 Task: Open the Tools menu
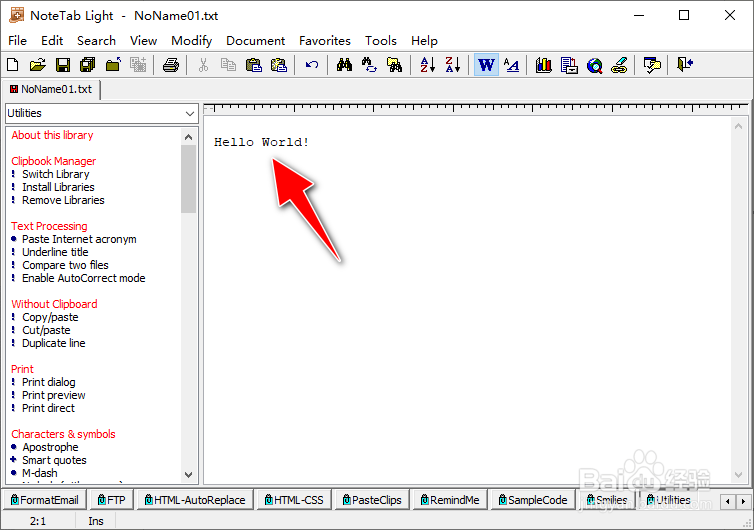380,41
